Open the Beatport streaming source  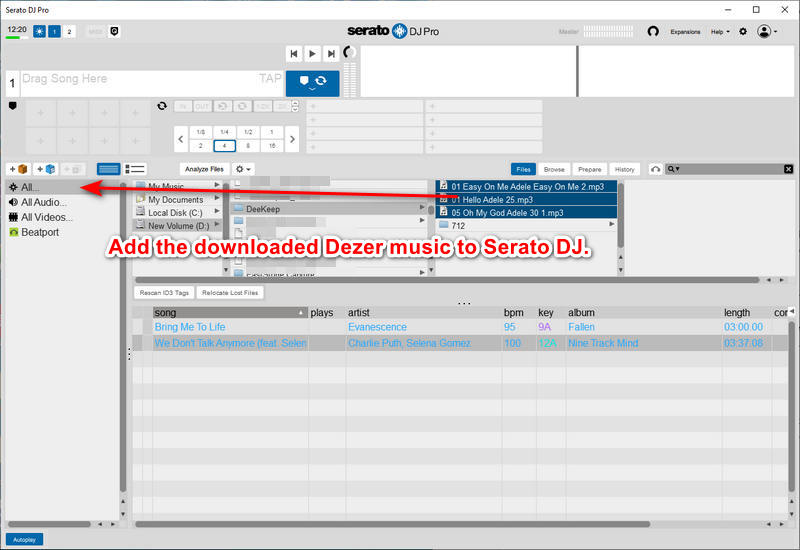pos(34,232)
